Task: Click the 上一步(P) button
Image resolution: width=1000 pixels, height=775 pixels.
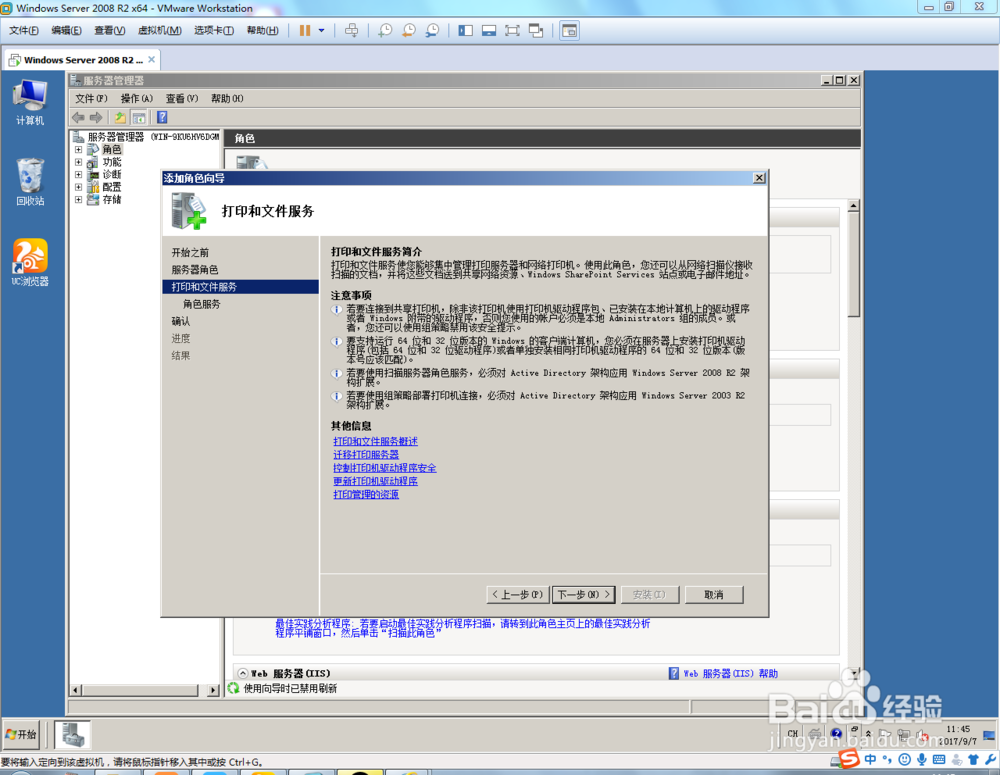Action: pos(517,594)
